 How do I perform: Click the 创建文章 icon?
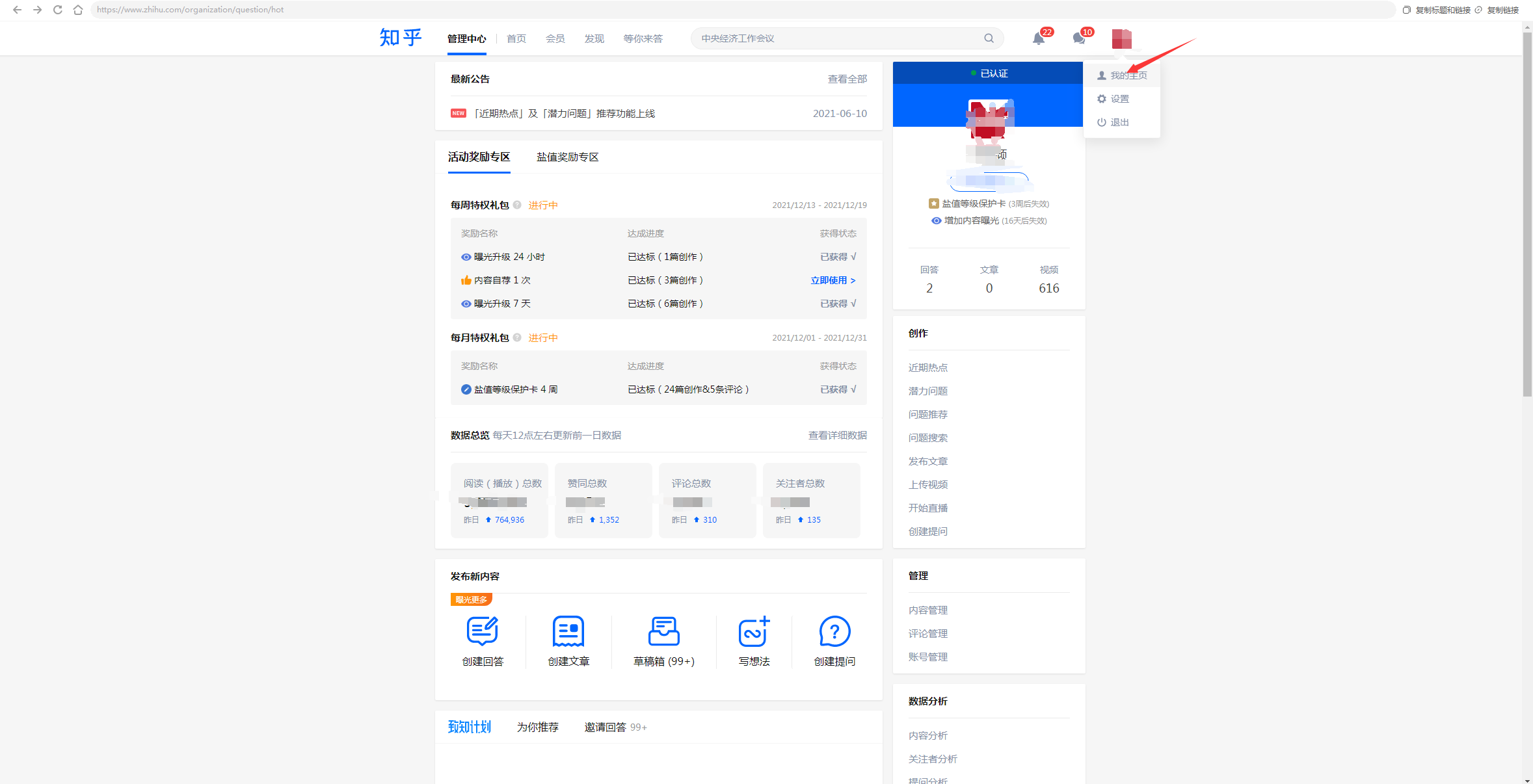[x=568, y=631]
